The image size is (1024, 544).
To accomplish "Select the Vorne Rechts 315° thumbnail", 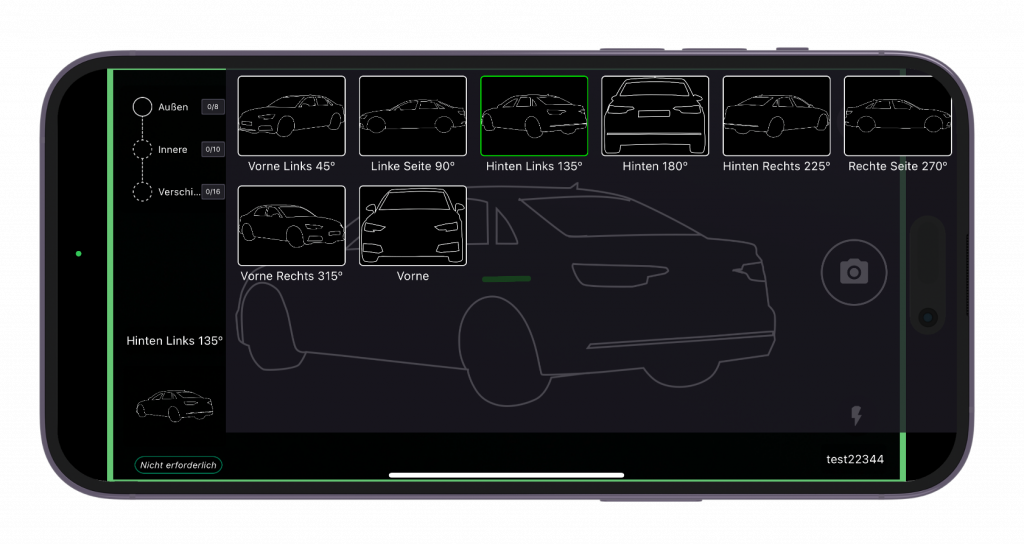I will click(291, 226).
